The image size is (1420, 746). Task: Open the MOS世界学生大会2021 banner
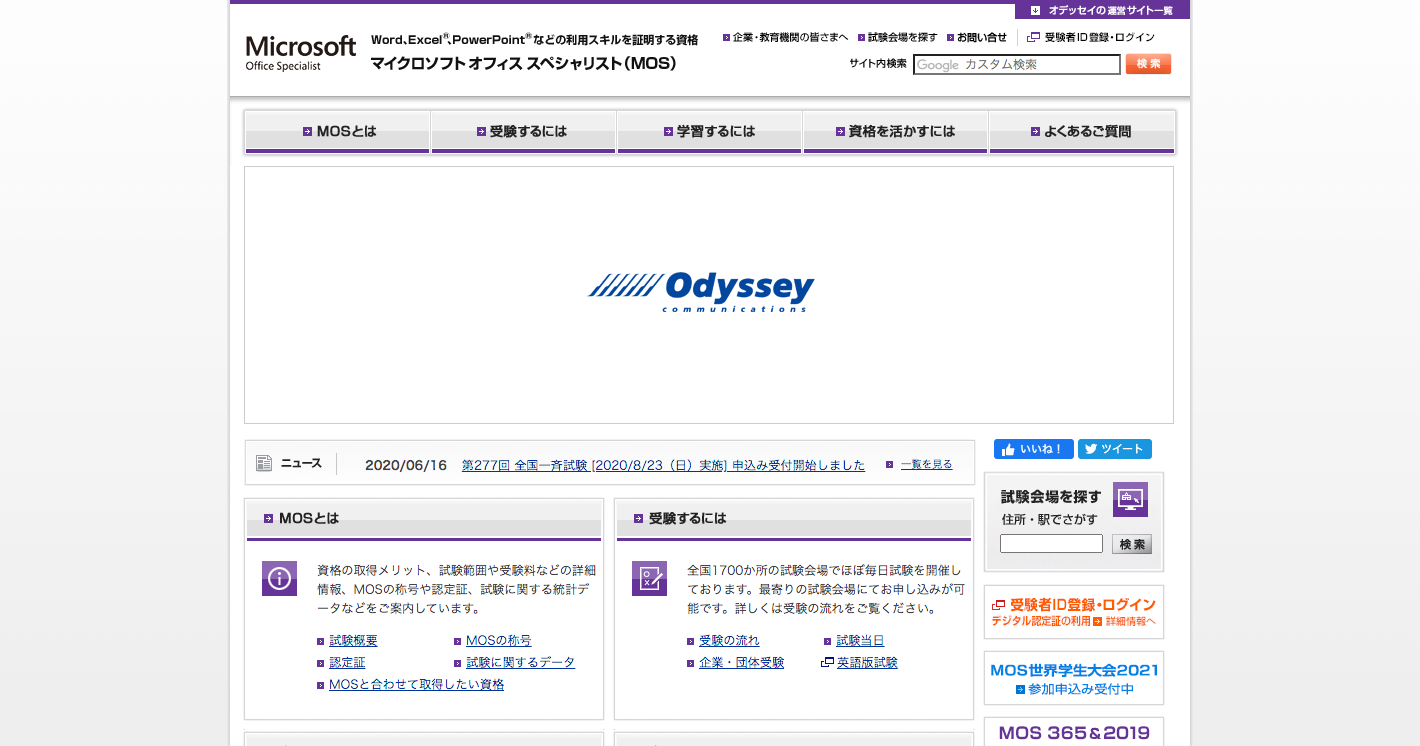[1074, 678]
